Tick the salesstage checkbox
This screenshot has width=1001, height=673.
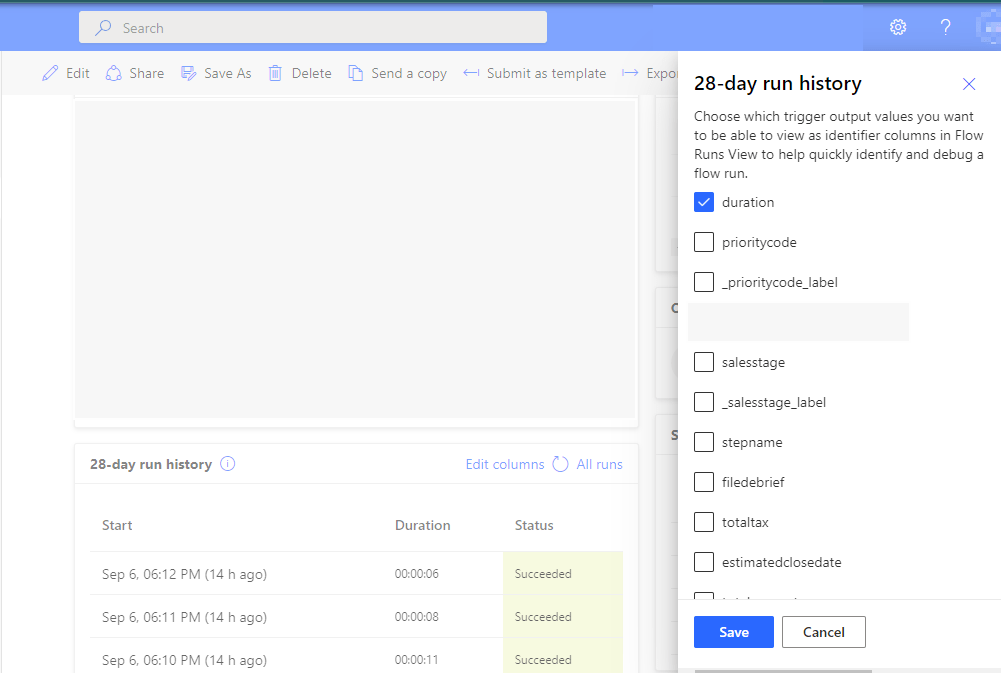[704, 362]
